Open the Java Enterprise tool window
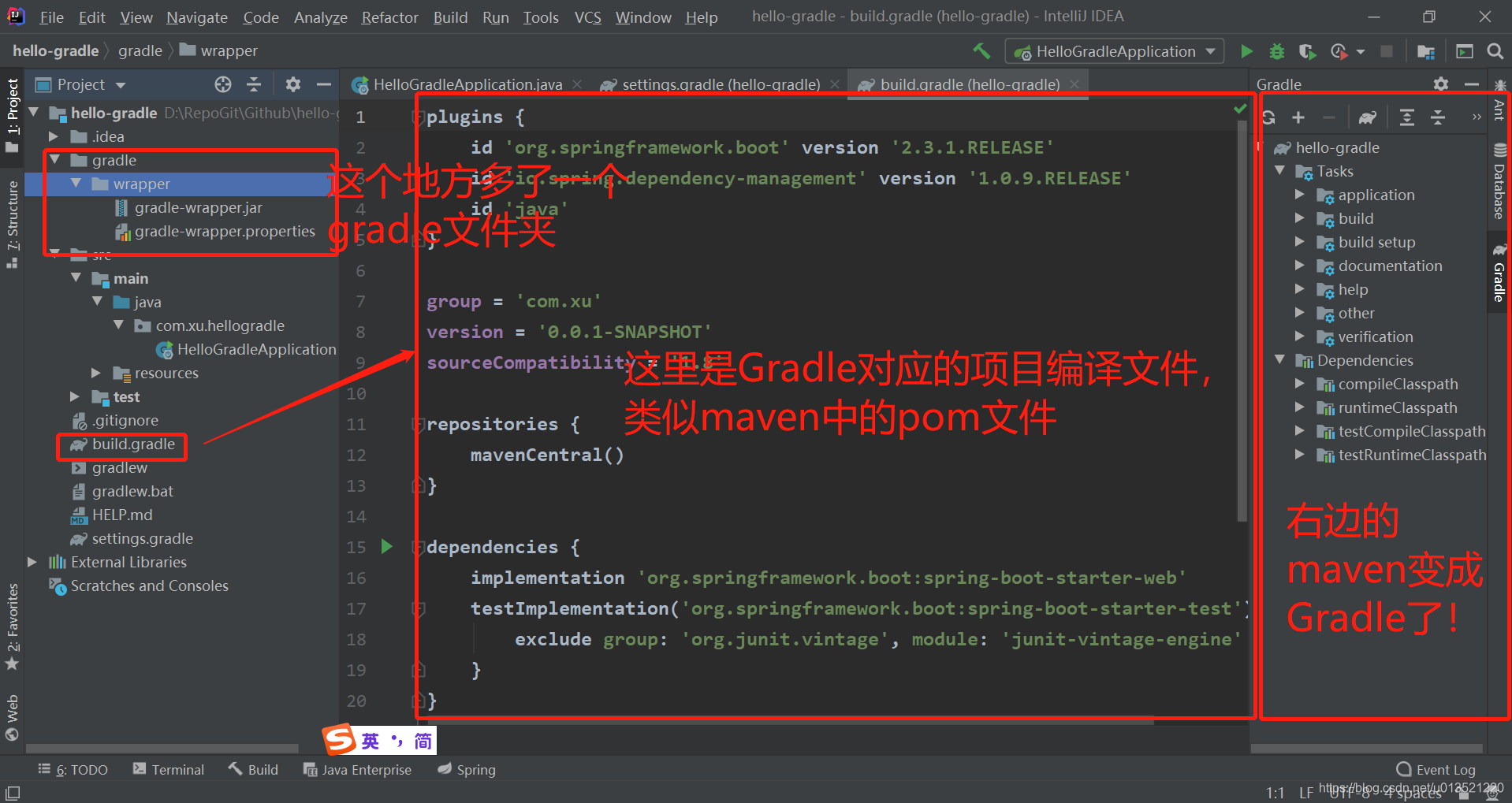 357,769
